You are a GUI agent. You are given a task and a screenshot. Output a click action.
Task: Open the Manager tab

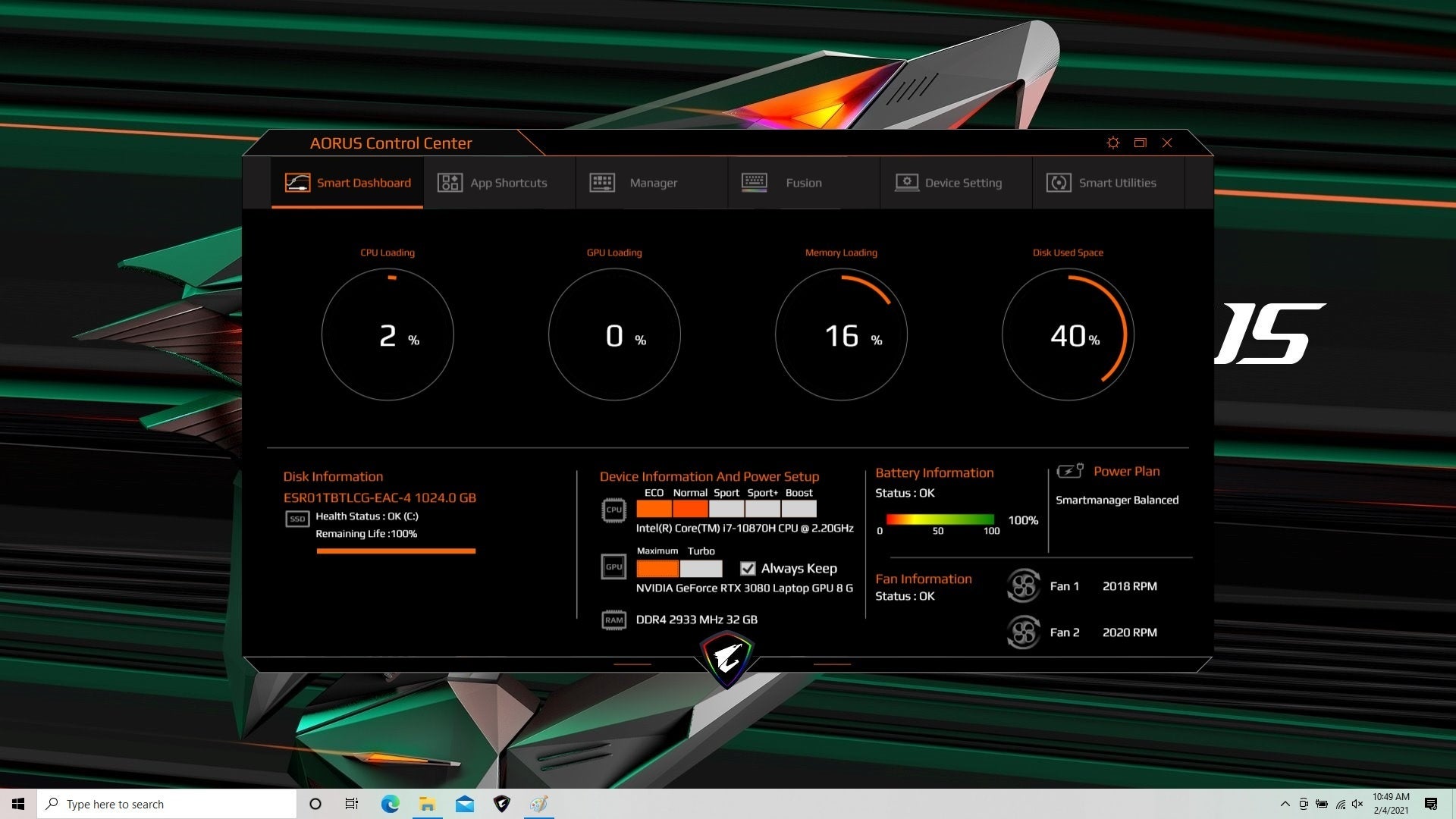click(x=651, y=183)
